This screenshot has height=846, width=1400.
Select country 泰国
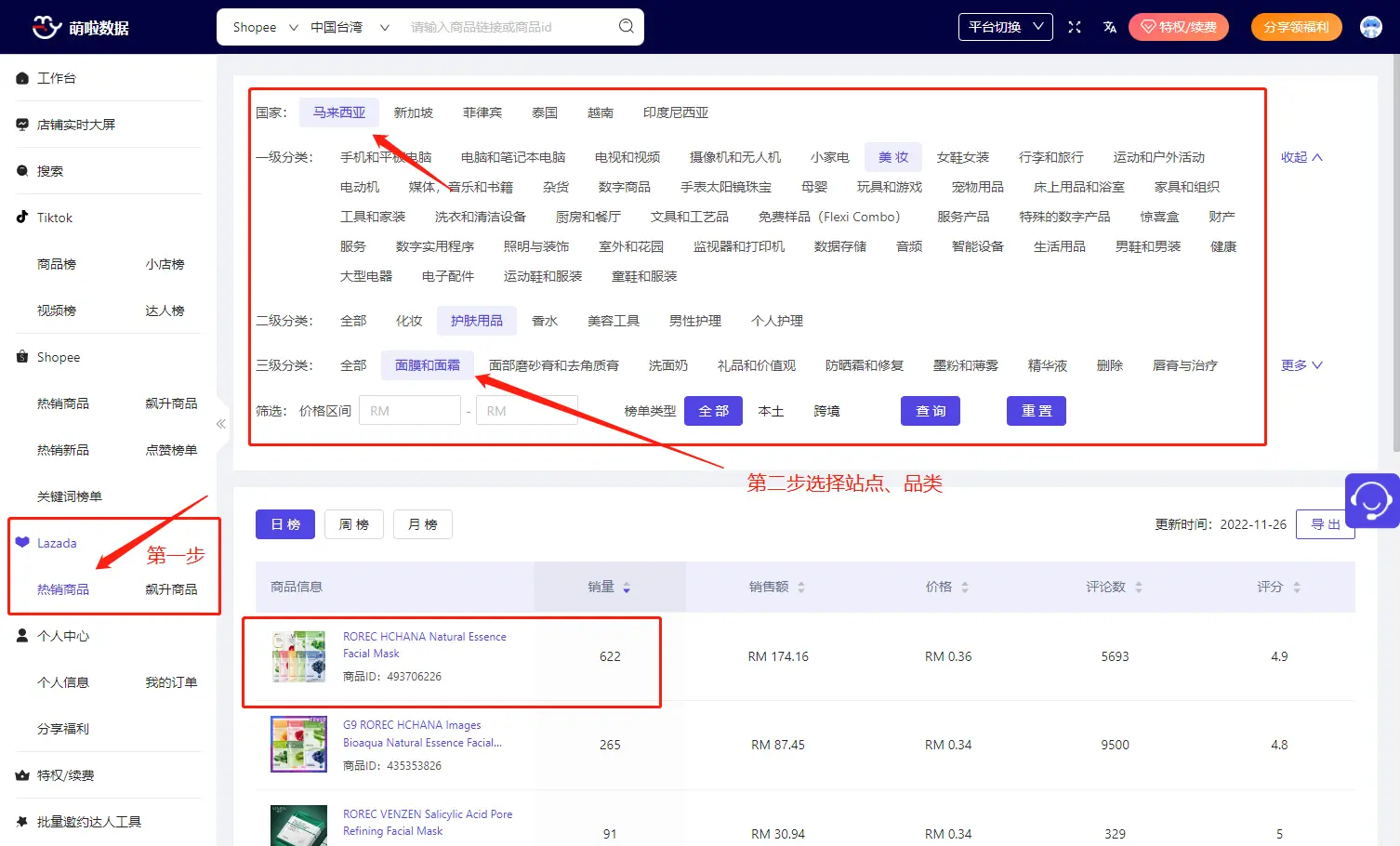click(545, 112)
